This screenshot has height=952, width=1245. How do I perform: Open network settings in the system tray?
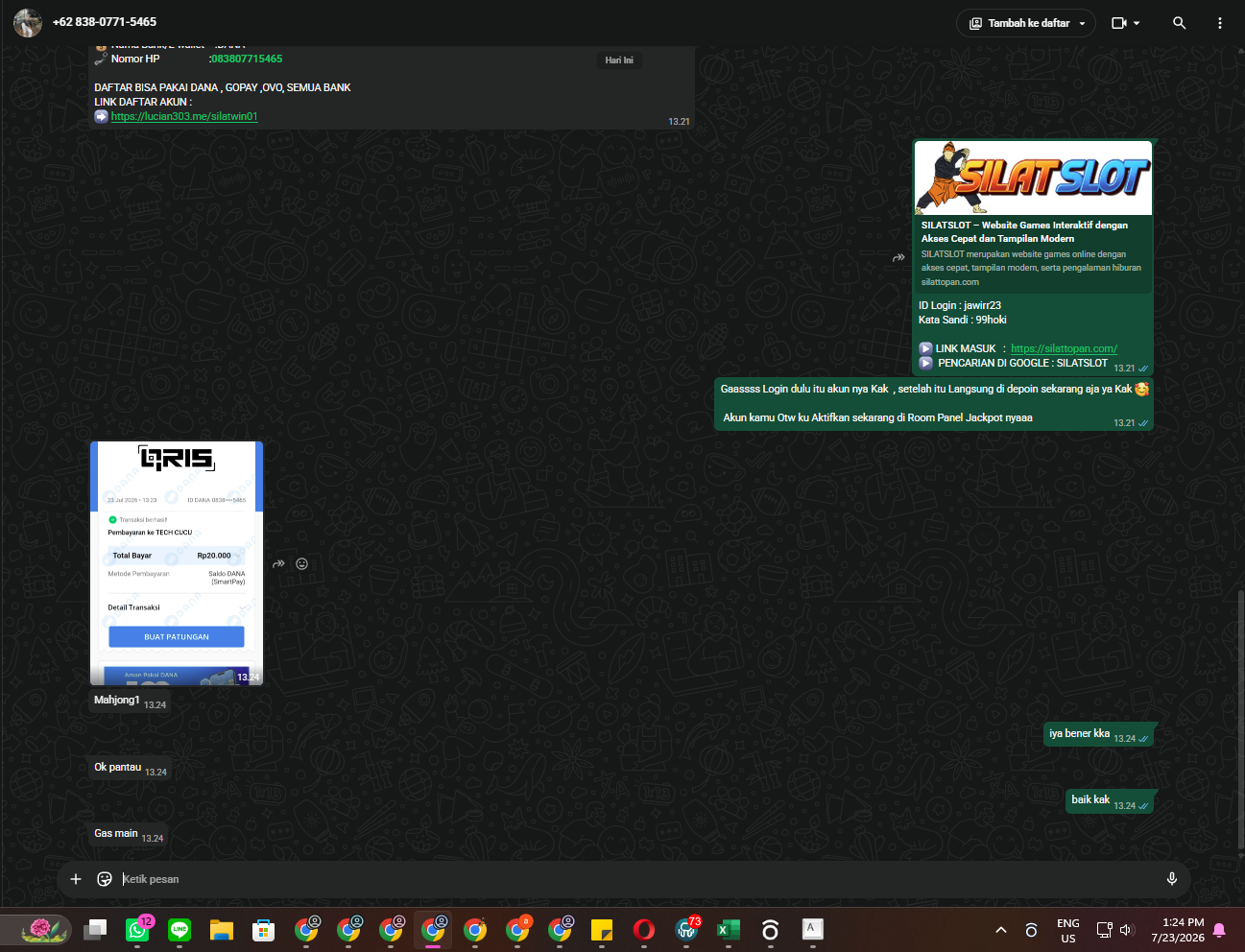[1104, 930]
